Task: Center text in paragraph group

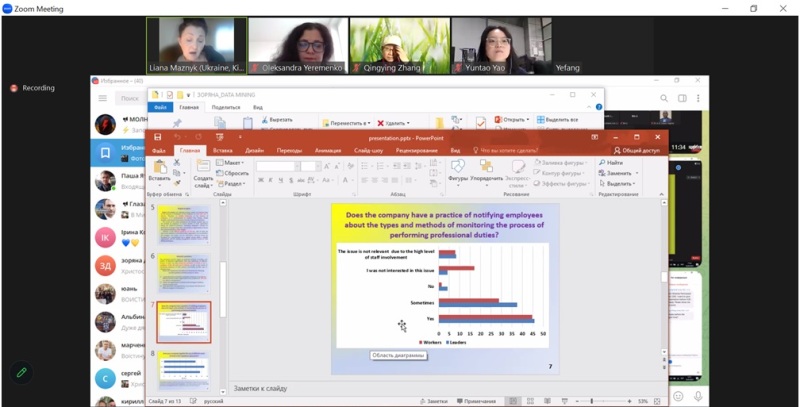Action: point(375,180)
